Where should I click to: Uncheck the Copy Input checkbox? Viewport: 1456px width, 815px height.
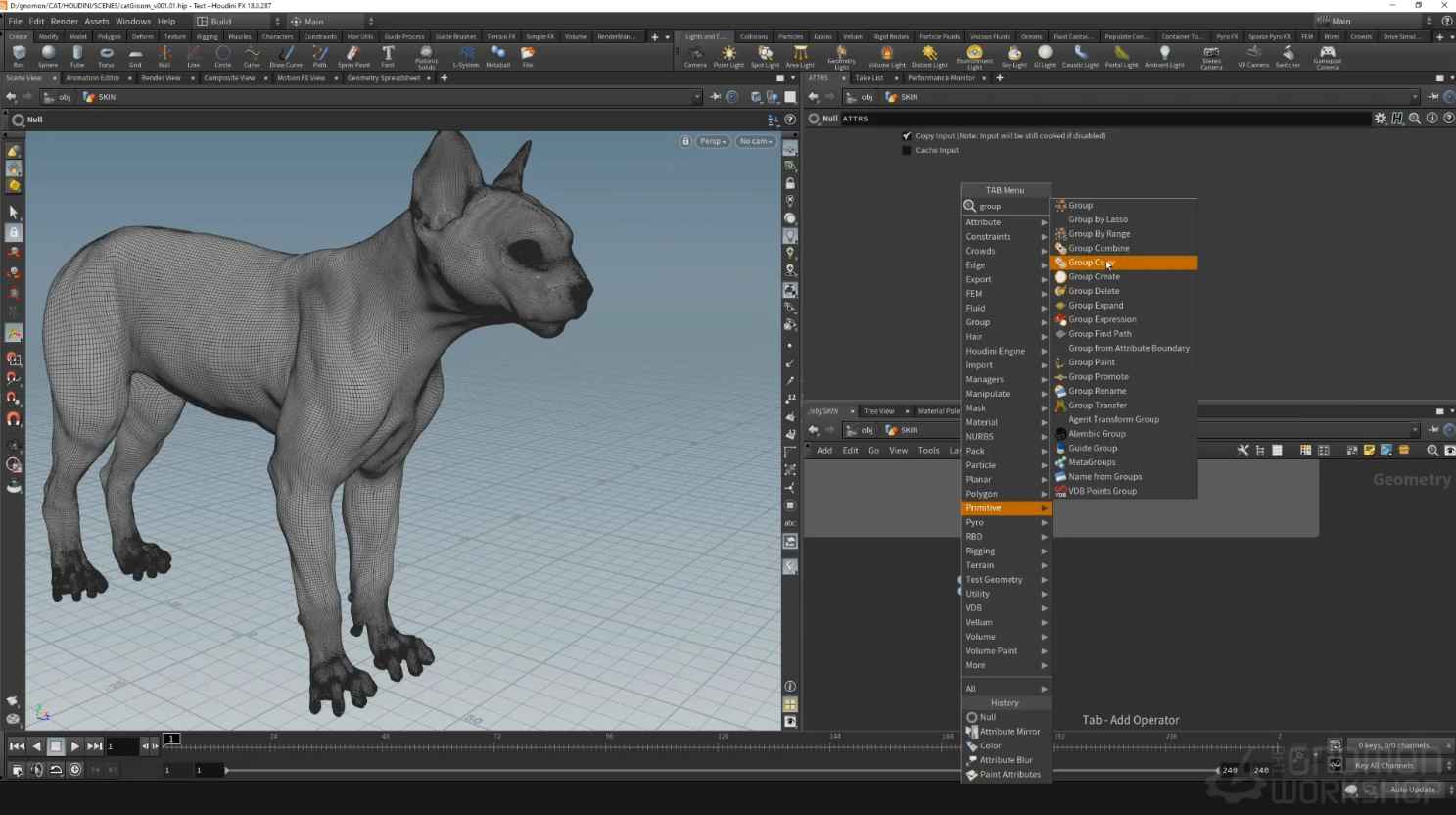[x=907, y=136]
